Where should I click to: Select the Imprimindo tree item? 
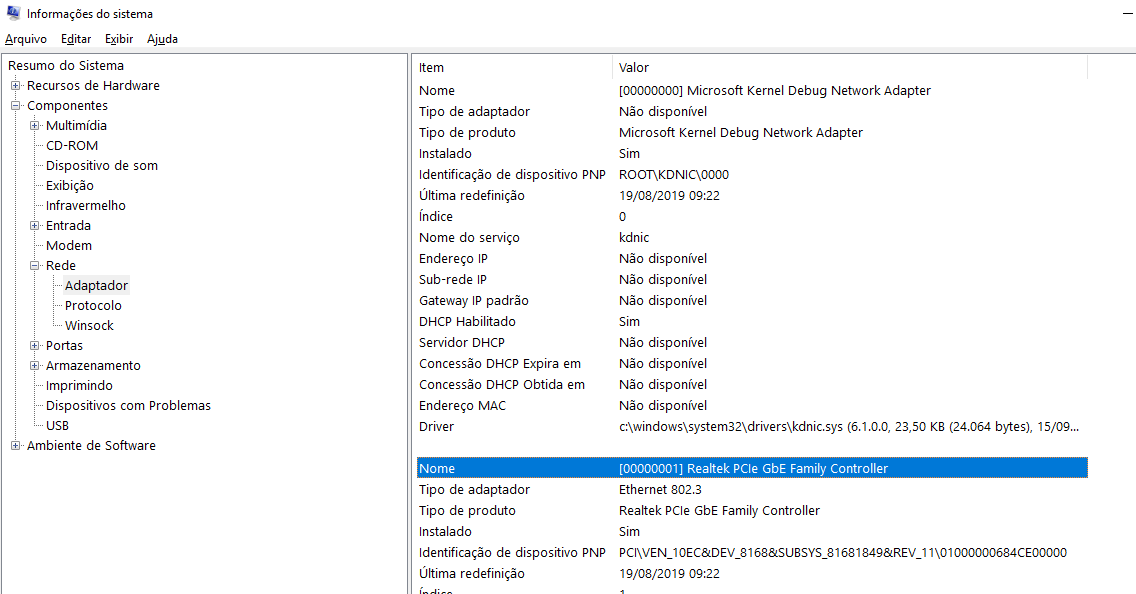pos(79,385)
